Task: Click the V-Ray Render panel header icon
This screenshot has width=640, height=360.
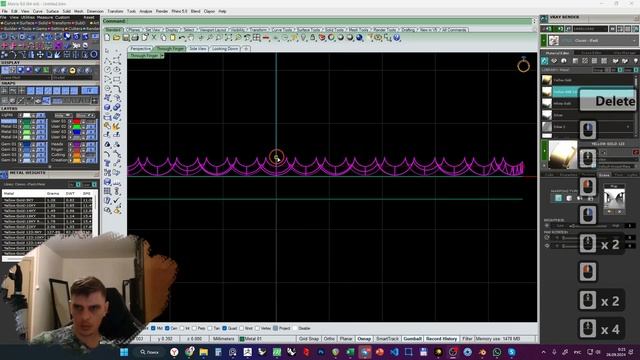Action: click(x=544, y=18)
